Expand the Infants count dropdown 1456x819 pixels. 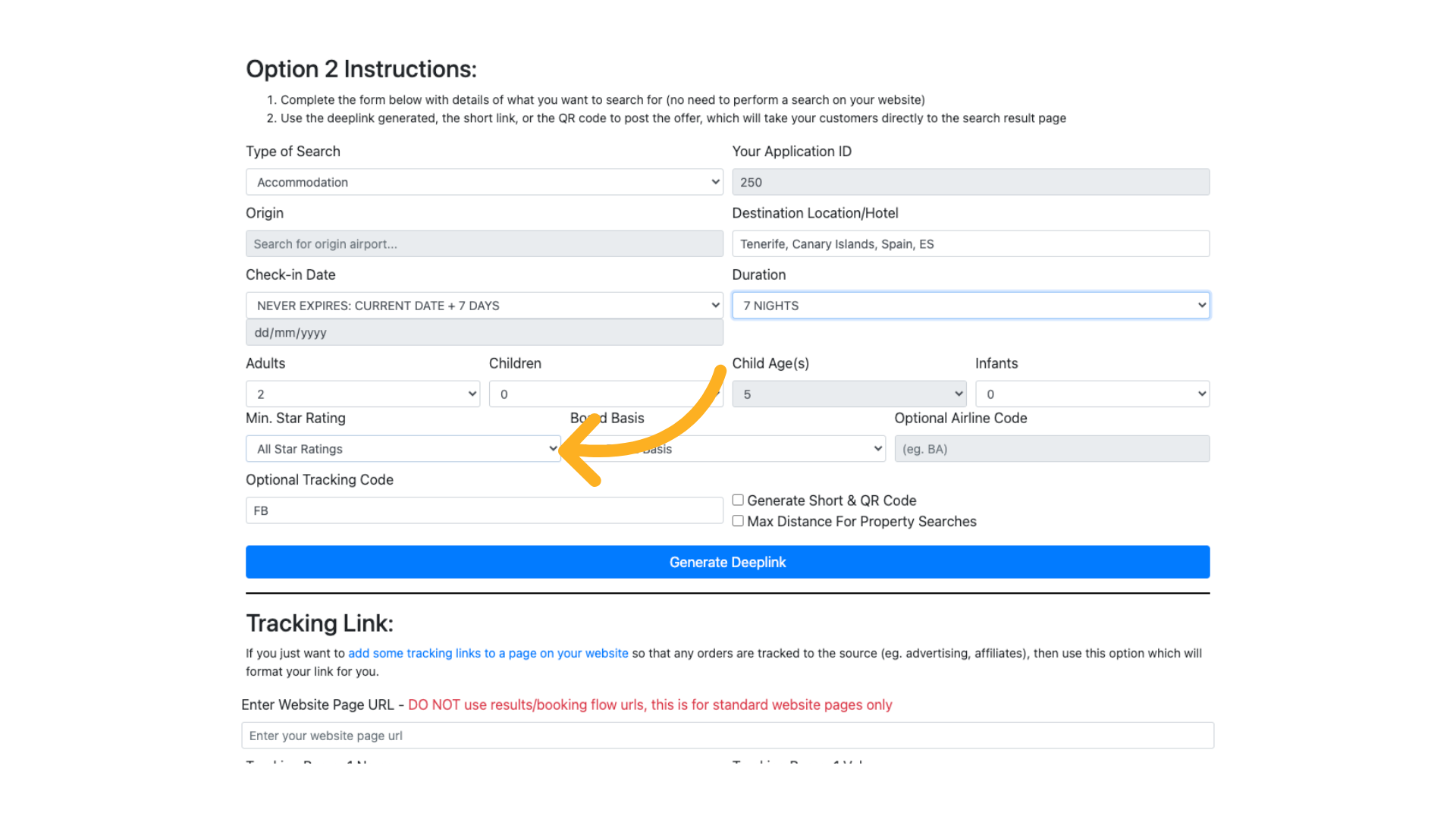tap(1092, 394)
